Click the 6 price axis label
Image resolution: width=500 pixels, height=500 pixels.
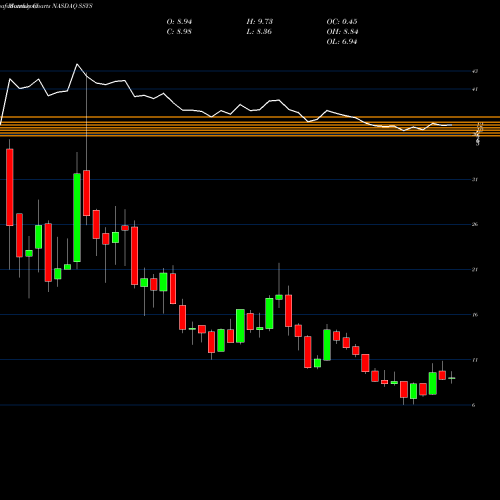tap(474, 405)
